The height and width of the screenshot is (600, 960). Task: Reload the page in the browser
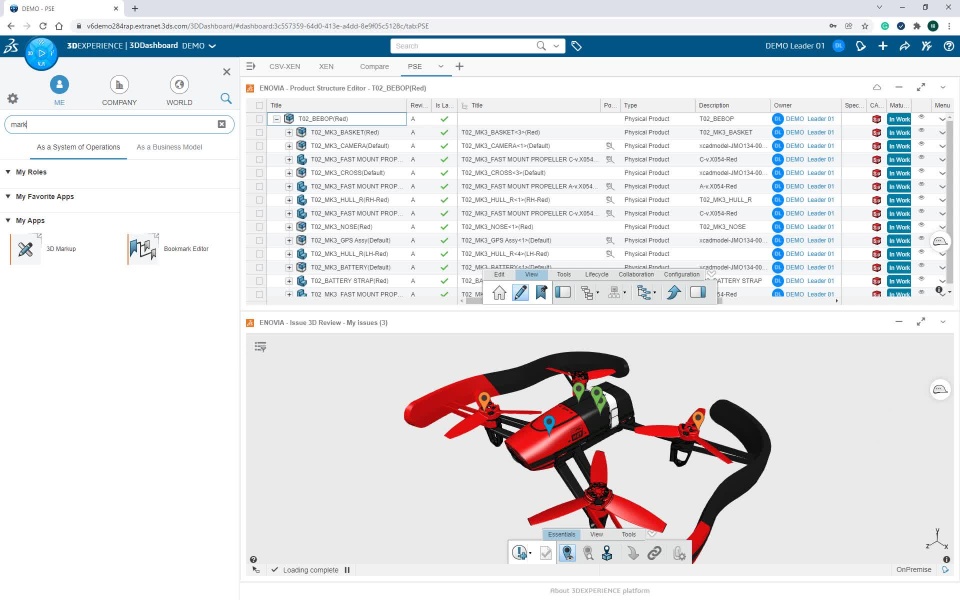42,26
